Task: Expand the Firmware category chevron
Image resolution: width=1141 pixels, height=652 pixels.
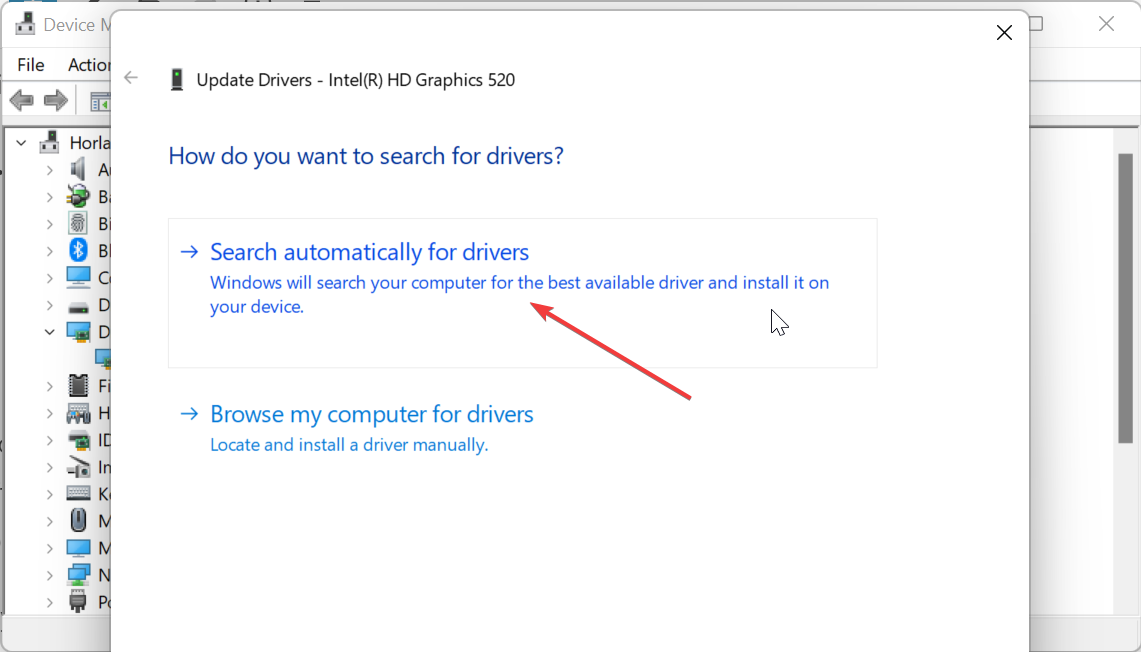Action: tap(49, 386)
